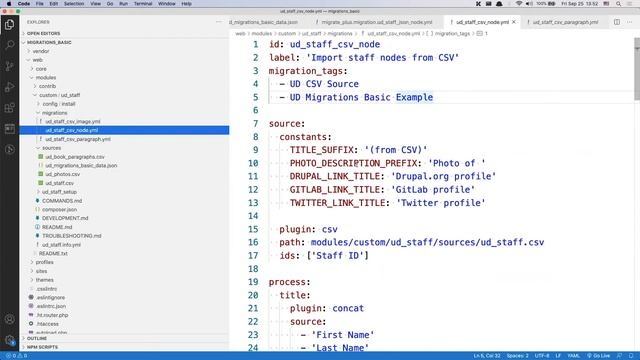
Task: Open COMMANDS.md file
Action: [x=62, y=201]
